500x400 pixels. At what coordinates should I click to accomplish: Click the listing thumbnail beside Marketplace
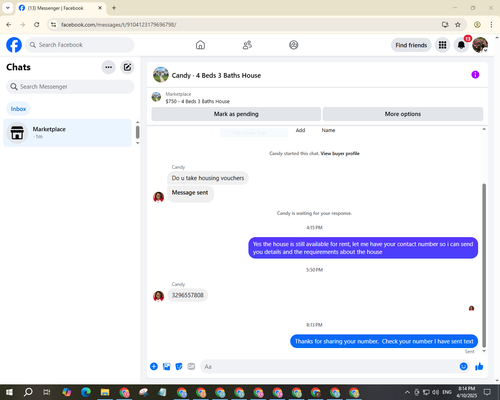(156, 97)
